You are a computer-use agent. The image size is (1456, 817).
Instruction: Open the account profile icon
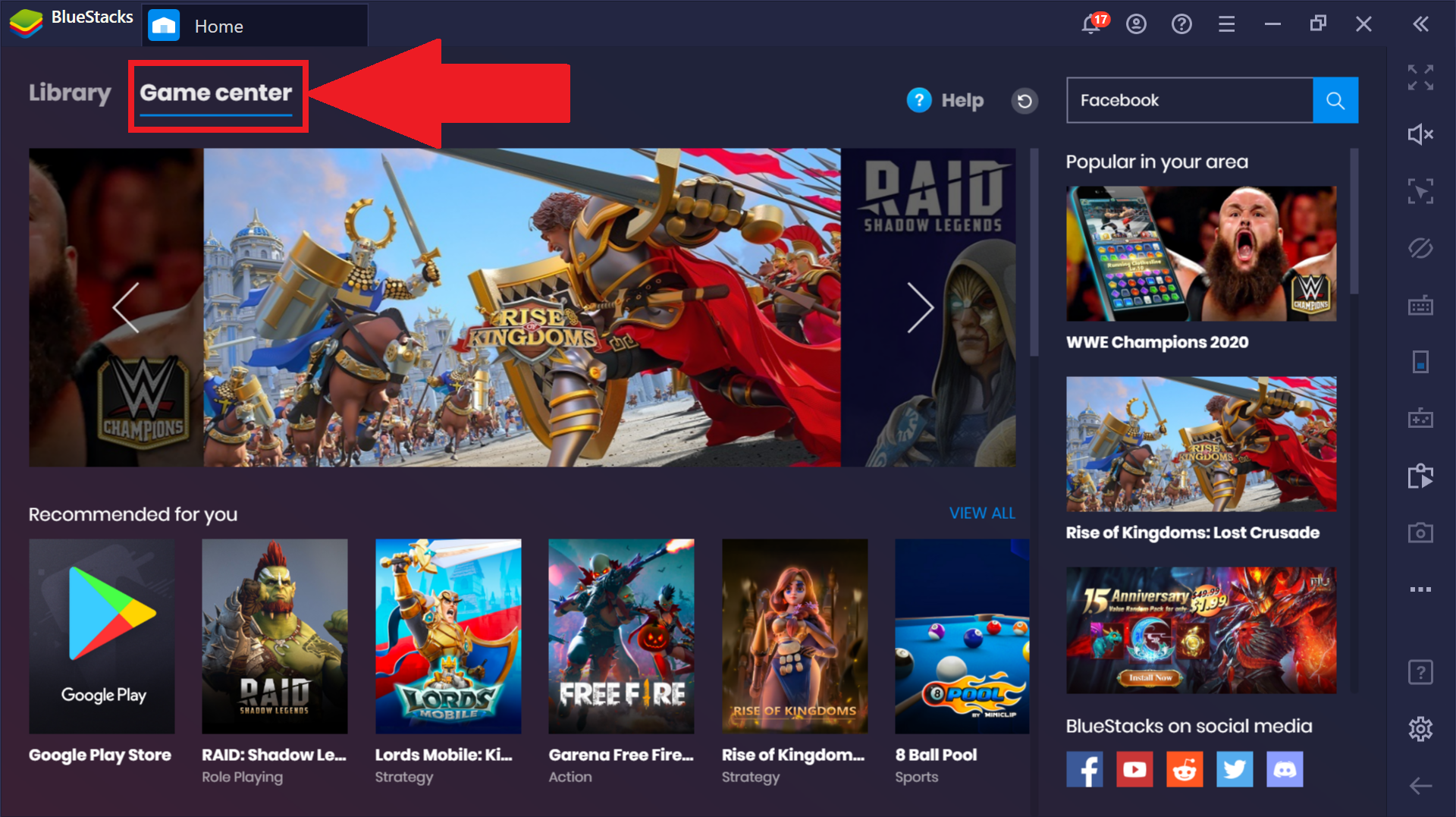coord(1136,24)
